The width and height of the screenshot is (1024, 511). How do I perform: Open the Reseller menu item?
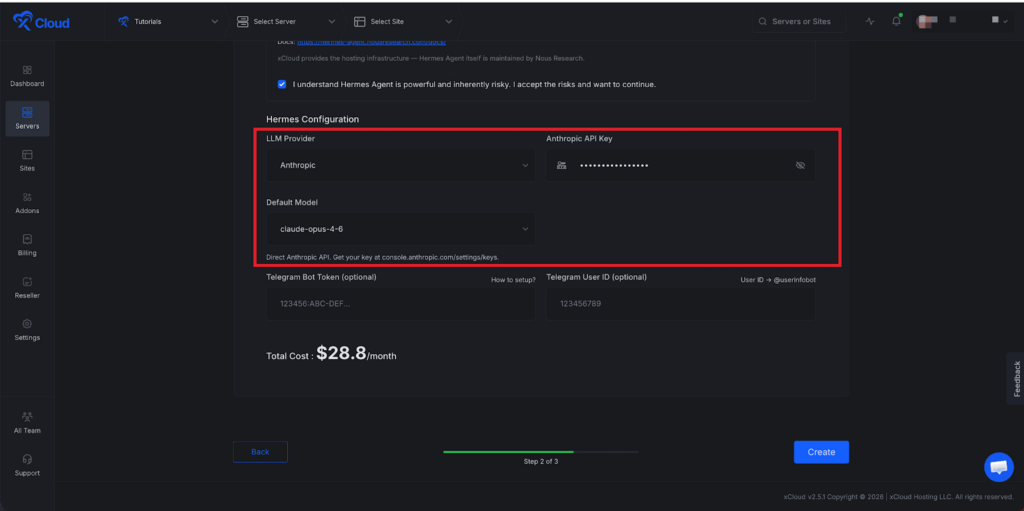pos(27,287)
